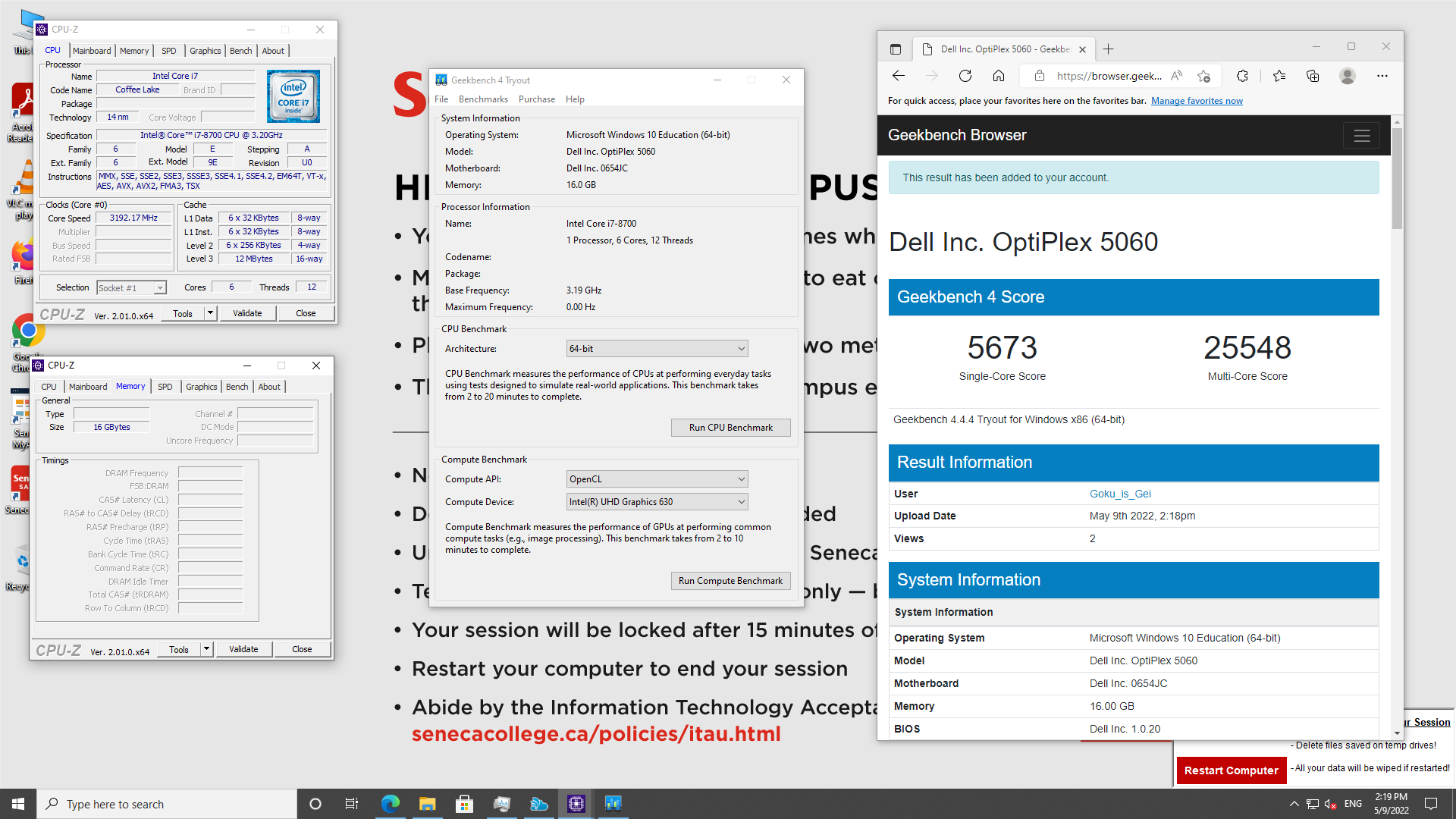Open Tools dropdown arrow in top CPU-Z
This screenshot has height=819, width=1456.
210,313
